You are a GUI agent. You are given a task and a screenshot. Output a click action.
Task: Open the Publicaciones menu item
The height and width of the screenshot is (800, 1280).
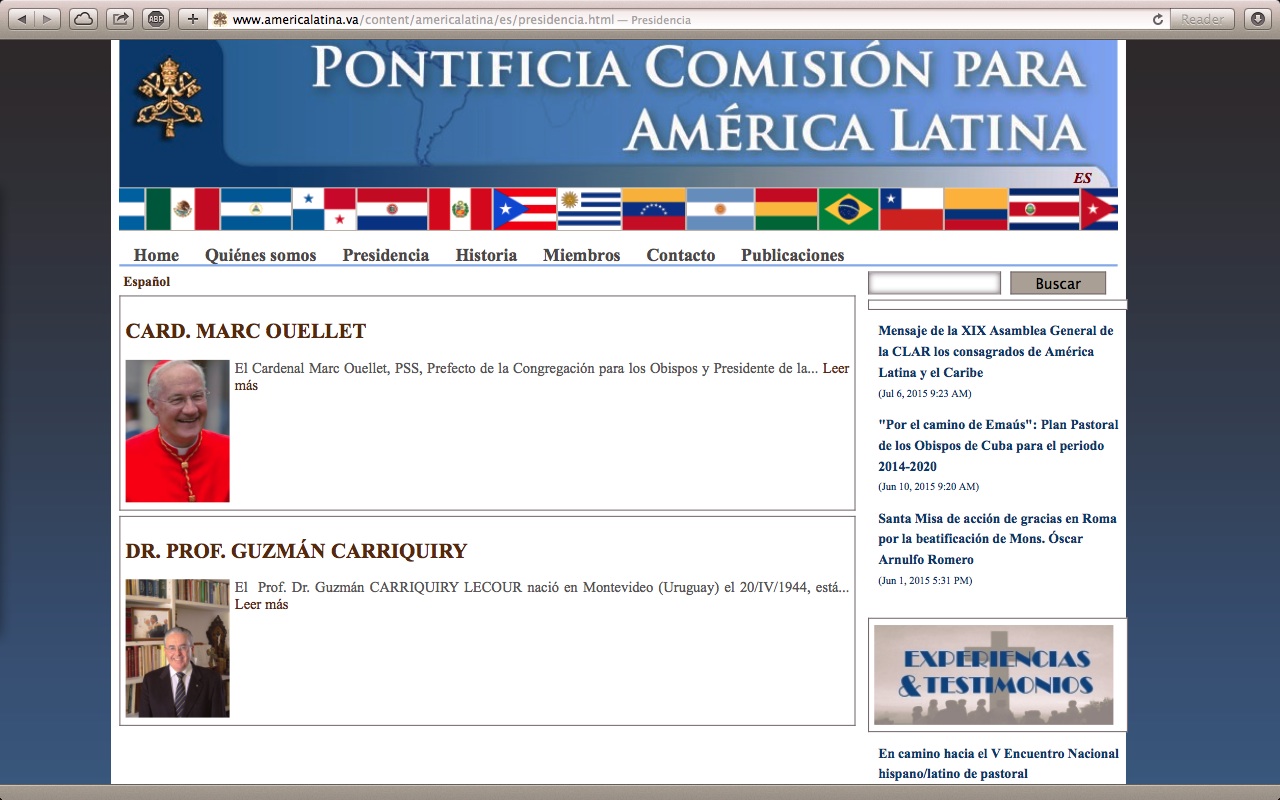[792, 255]
